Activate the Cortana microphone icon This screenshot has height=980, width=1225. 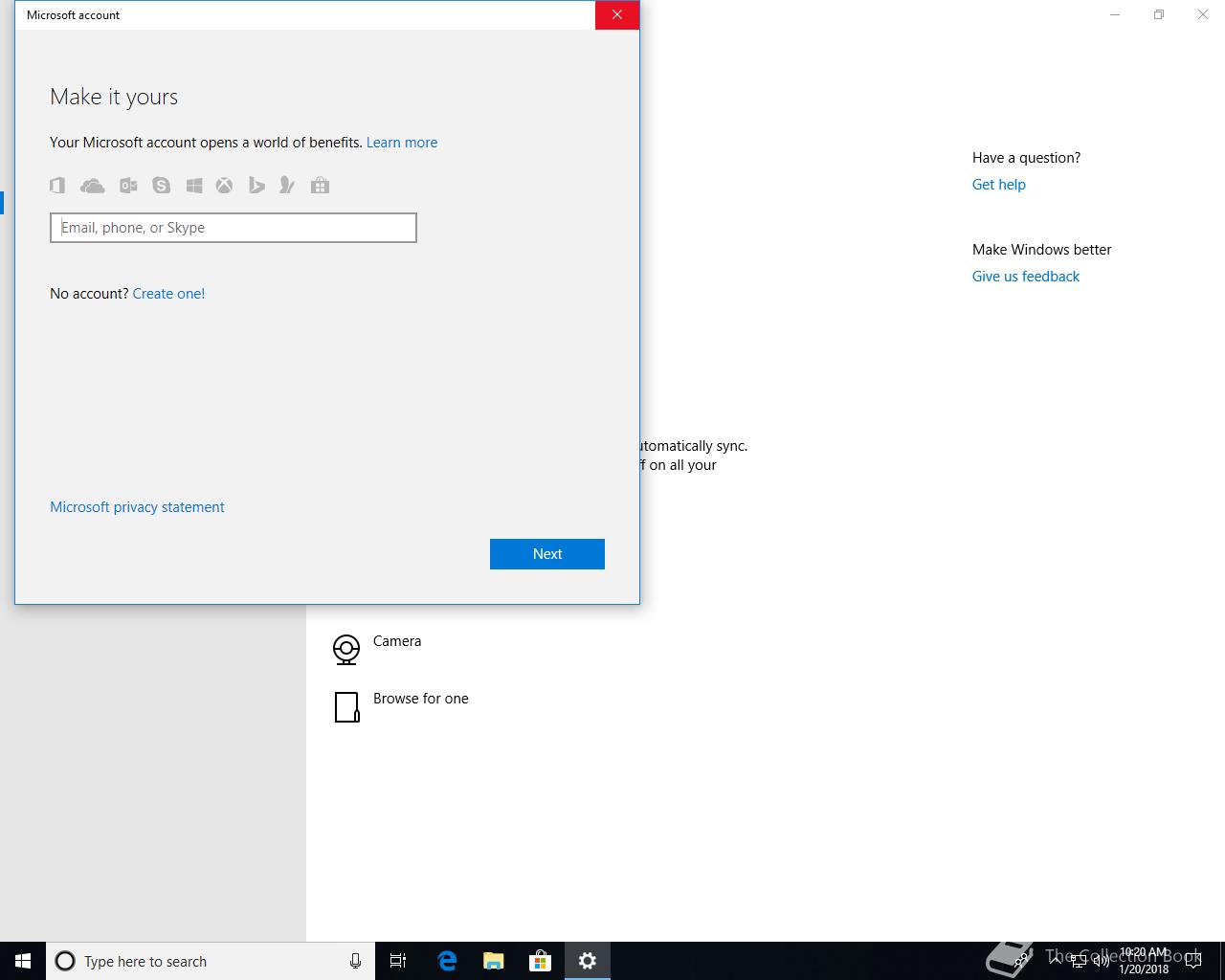(355, 961)
